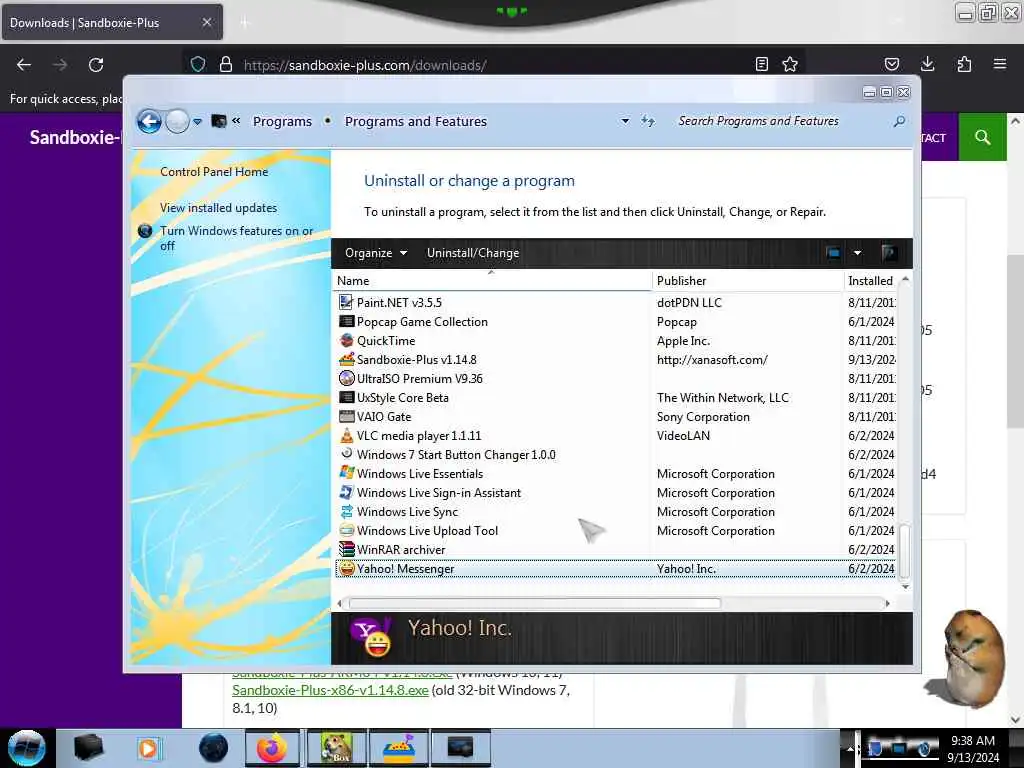Click the Sandboxie taskbar icon
This screenshot has width=1024, height=768.
[x=398, y=748]
